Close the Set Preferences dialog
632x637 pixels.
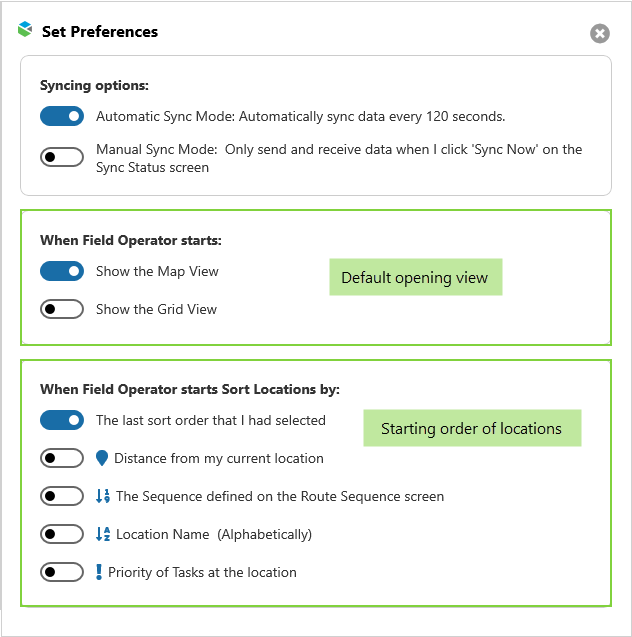pyautogui.click(x=599, y=34)
